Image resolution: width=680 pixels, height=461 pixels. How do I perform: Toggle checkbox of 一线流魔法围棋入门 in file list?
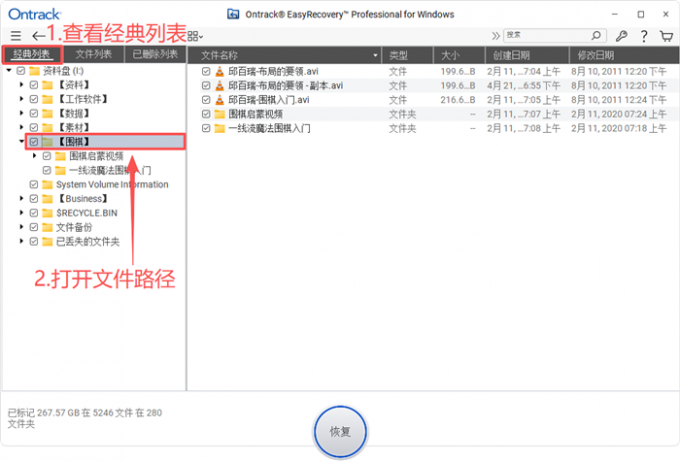(206, 129)
